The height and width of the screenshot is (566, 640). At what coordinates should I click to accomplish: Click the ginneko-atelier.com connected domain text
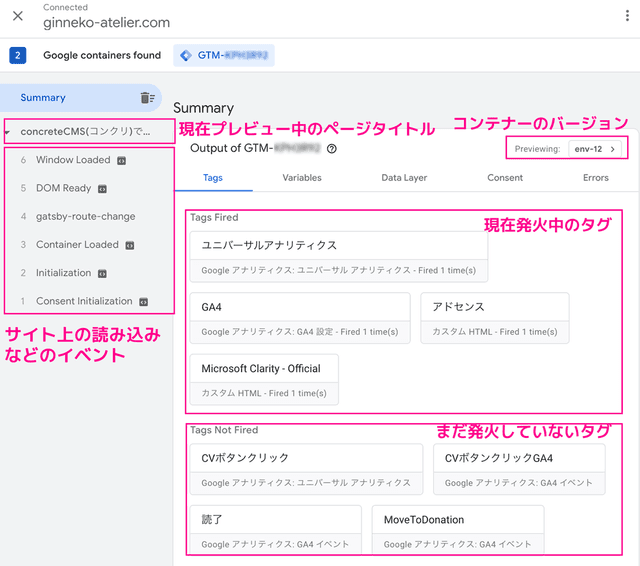point(107,22)
